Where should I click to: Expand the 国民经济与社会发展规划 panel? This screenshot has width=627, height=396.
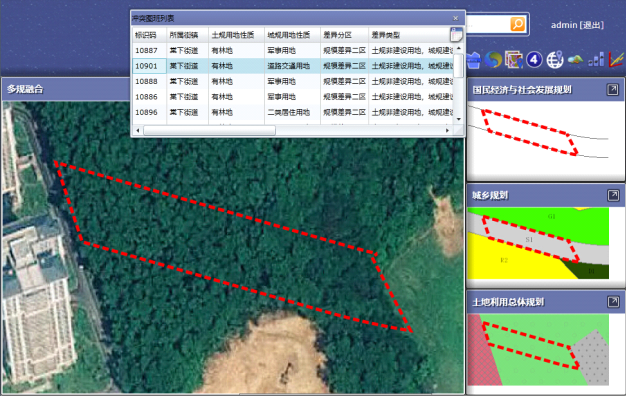click(x=612, y=89)
